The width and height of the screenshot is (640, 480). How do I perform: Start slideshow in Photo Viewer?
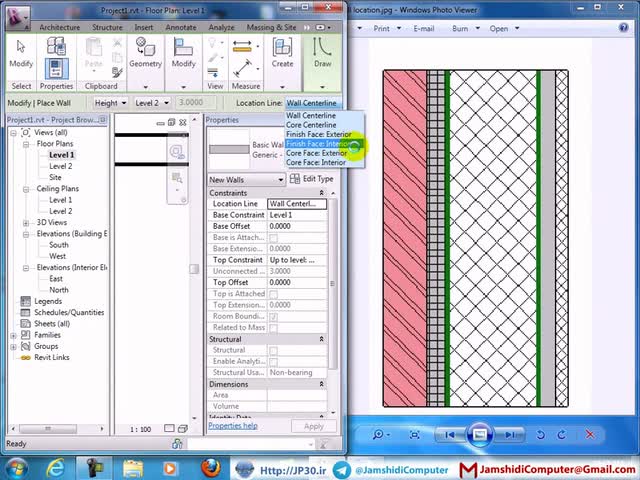pyautogui.click(x=480, y=435)
